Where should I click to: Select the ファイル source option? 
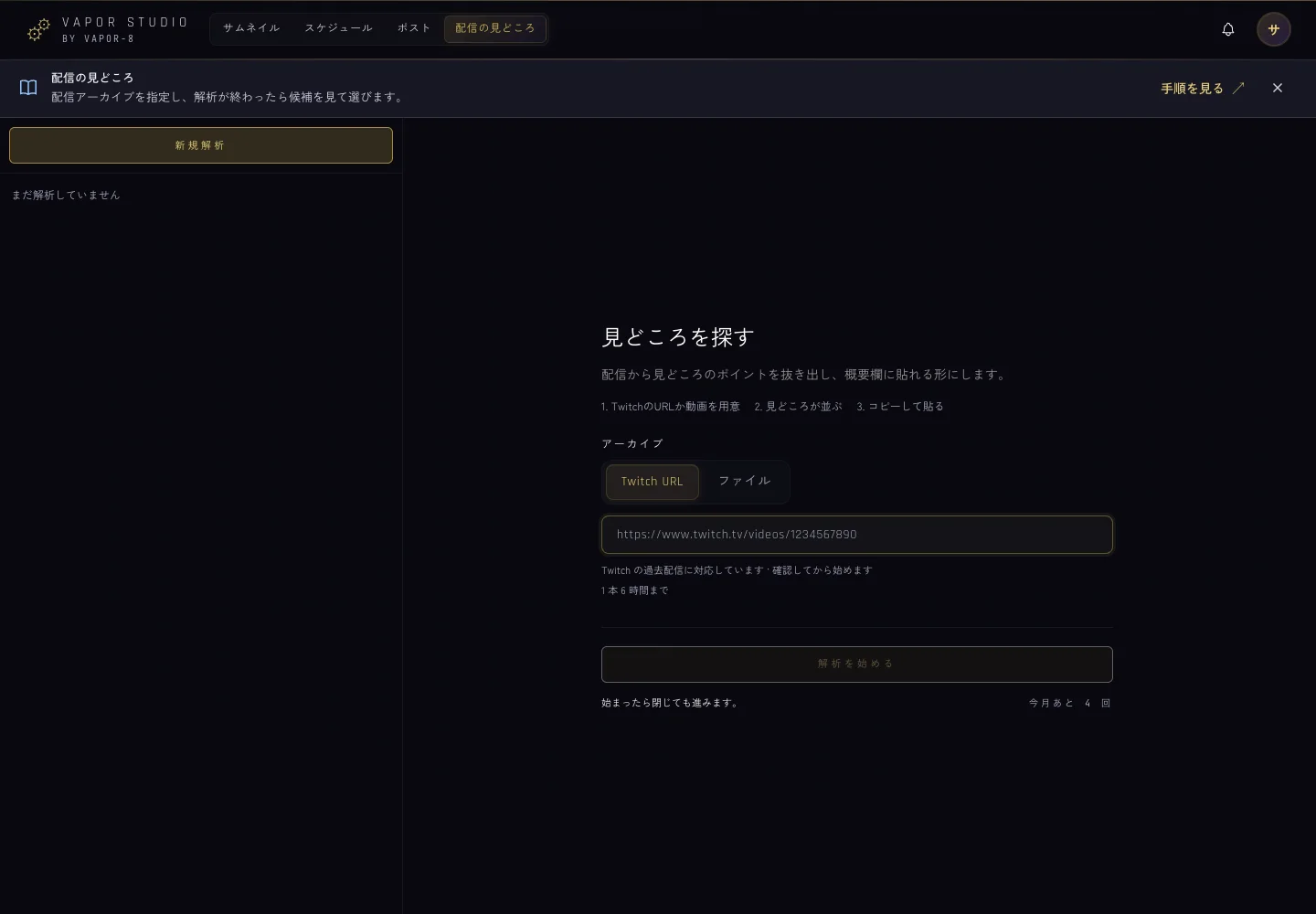click(x=744, y=482)
